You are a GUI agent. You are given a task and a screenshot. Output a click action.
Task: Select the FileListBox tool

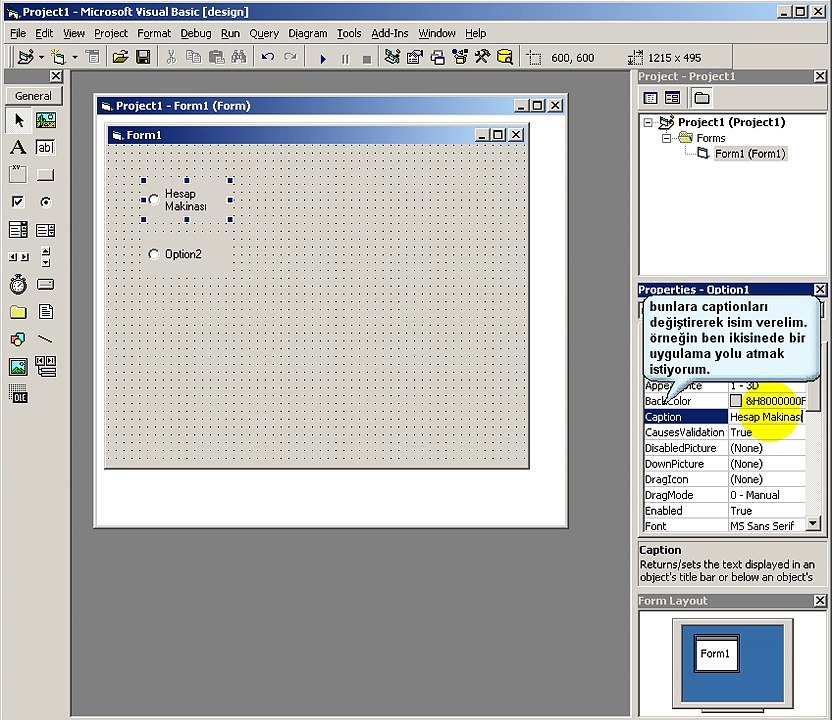[46, 312]
